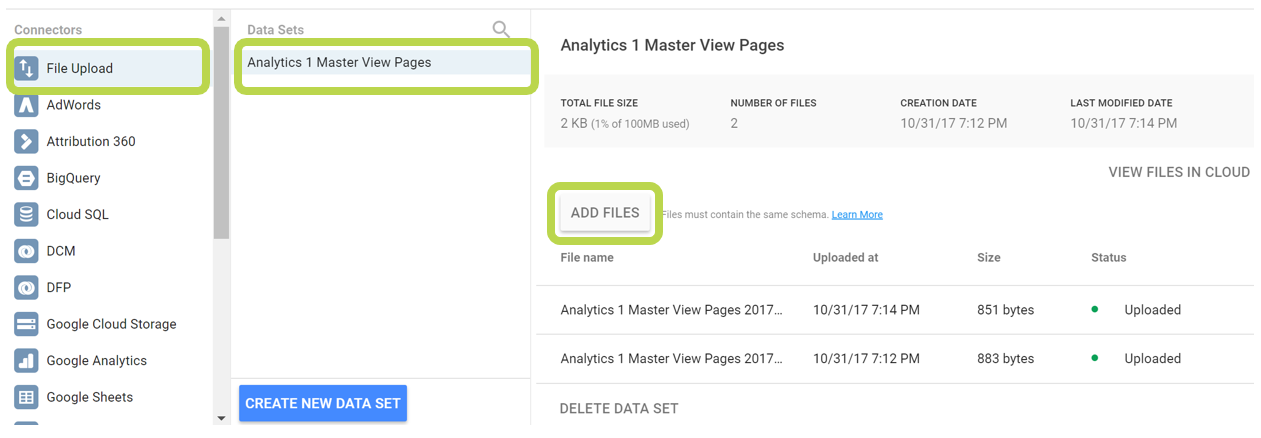This screenshot has width=1261, height=438.
Task: Click the ADD FILES button
Action: (605, 213)
